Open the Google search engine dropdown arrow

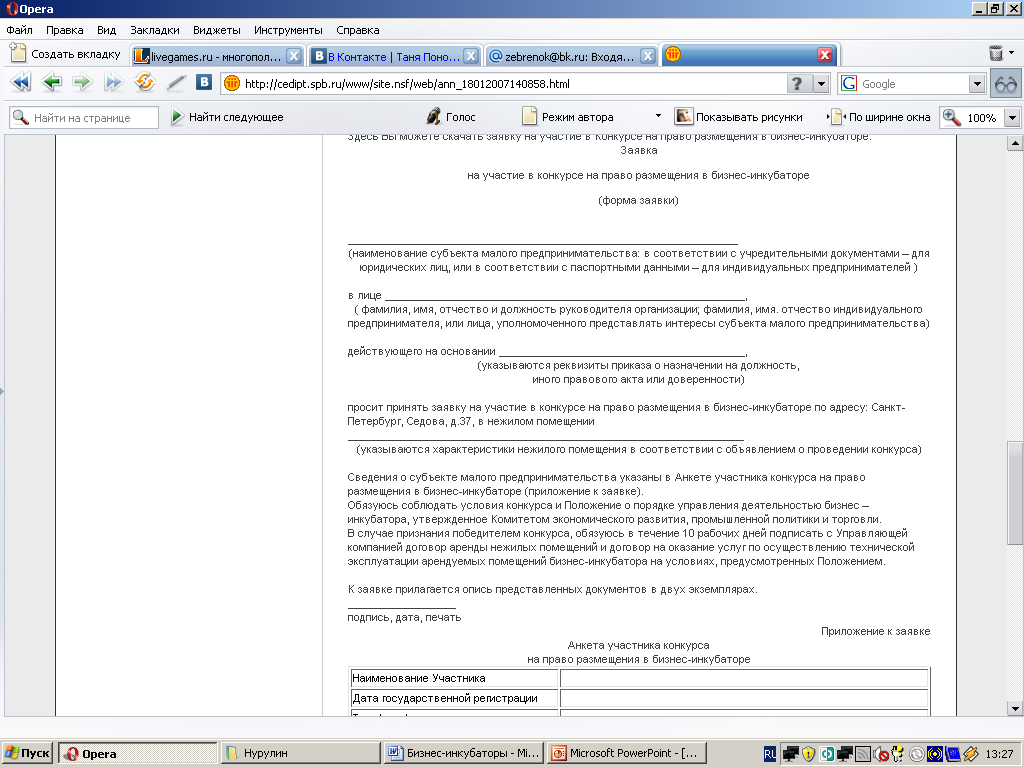click(976, 84)
